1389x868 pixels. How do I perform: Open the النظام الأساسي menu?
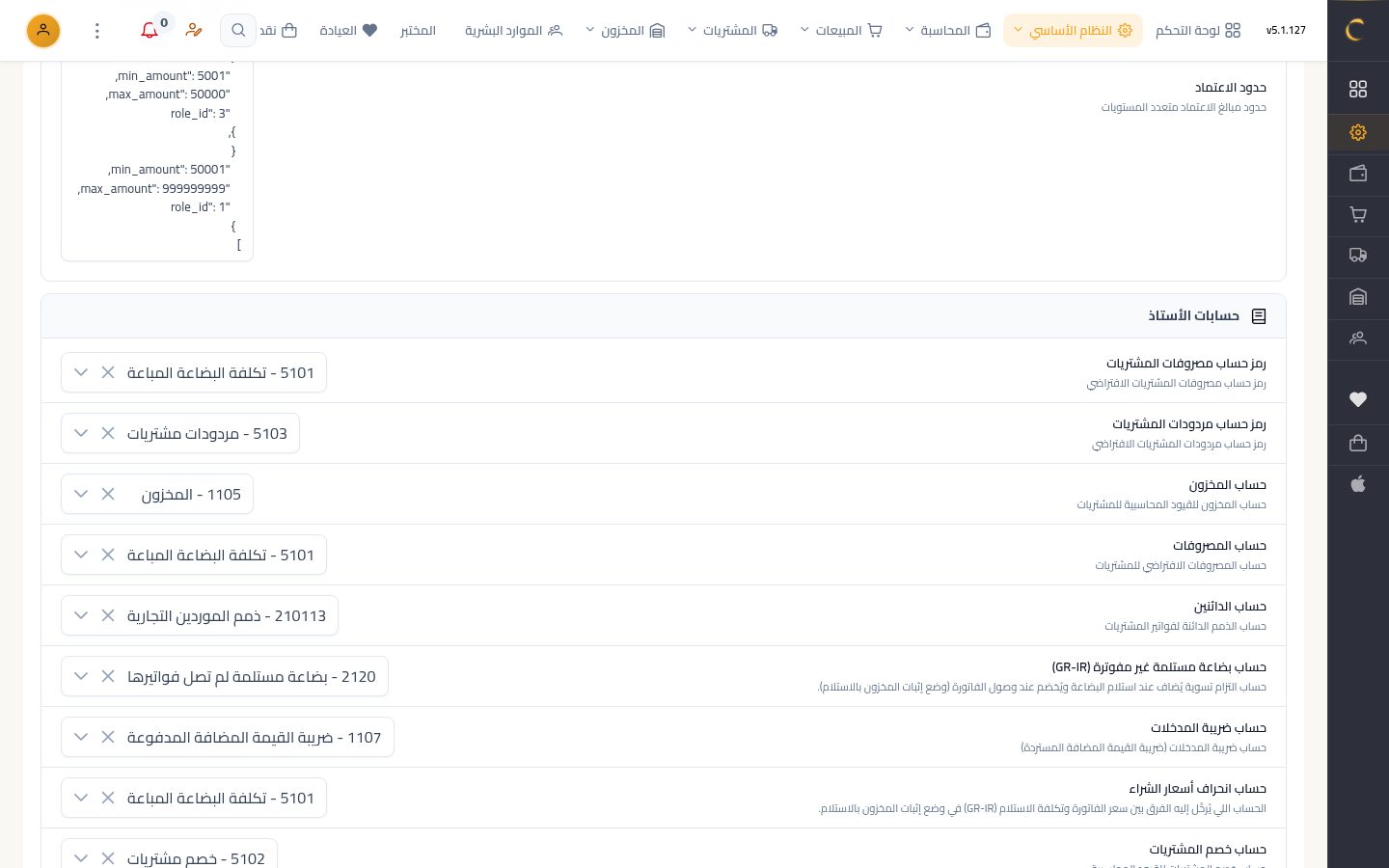tap(1073, 31)
